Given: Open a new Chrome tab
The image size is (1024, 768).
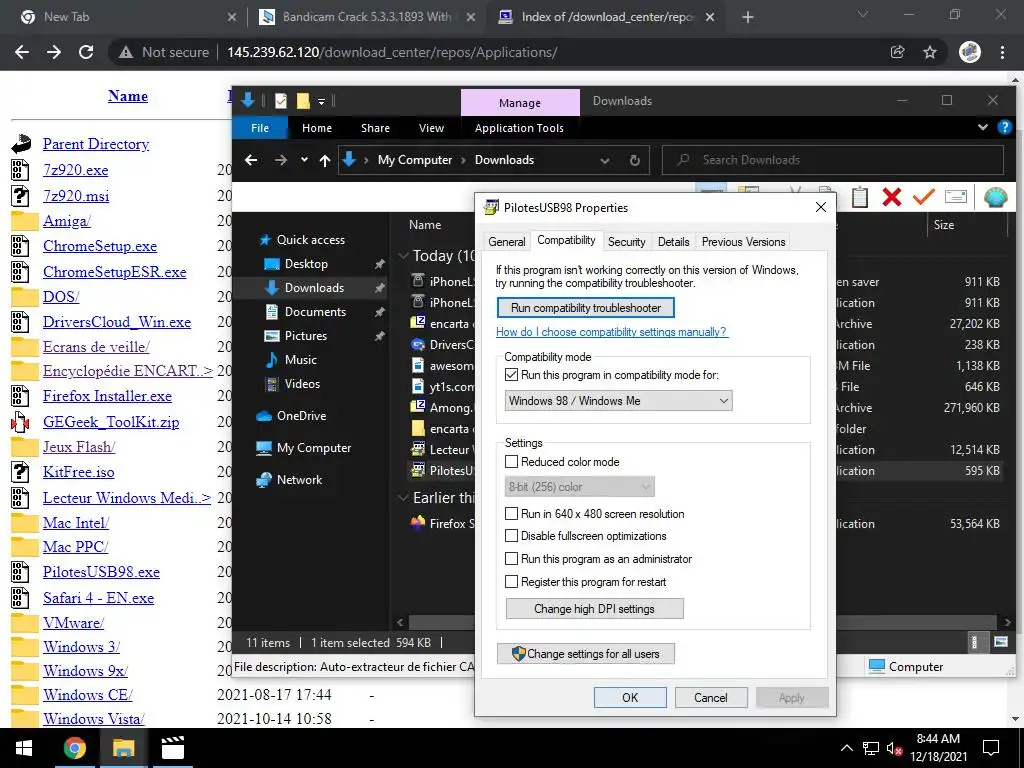Looking at the screenshot, I should click(x=748, y=17).
